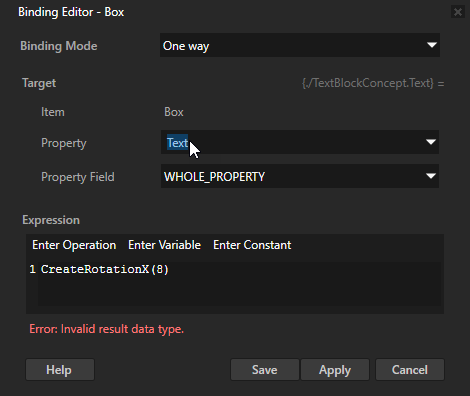470x396 pixels.
Task: Open the Enter Variable menu
Action: (x=164, y=245)
